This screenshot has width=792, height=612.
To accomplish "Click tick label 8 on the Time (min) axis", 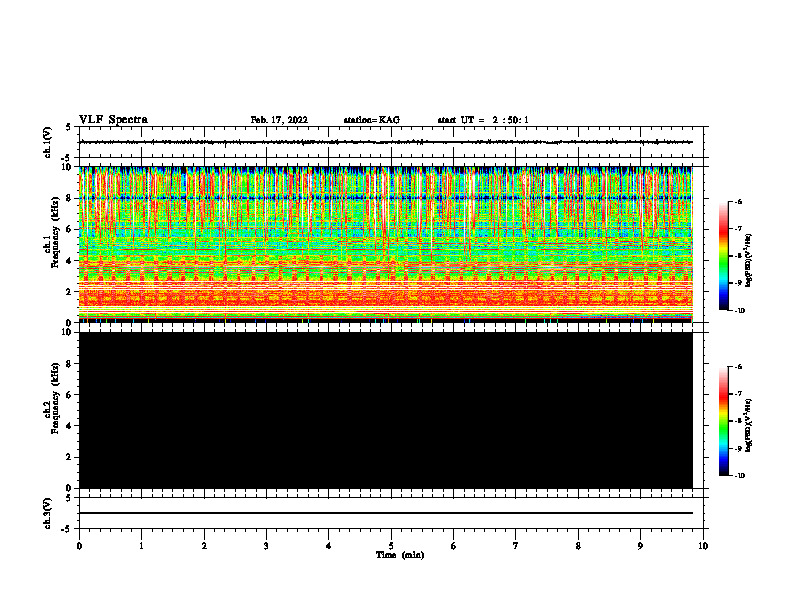I will point(578,546).
